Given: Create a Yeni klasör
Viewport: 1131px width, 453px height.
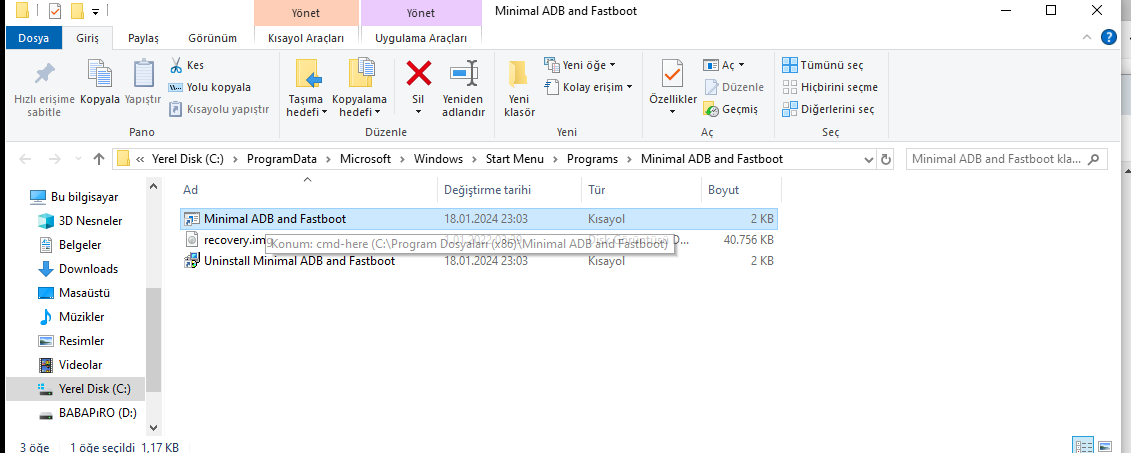Looking at the screenshot, I should (x=519, y=89).
